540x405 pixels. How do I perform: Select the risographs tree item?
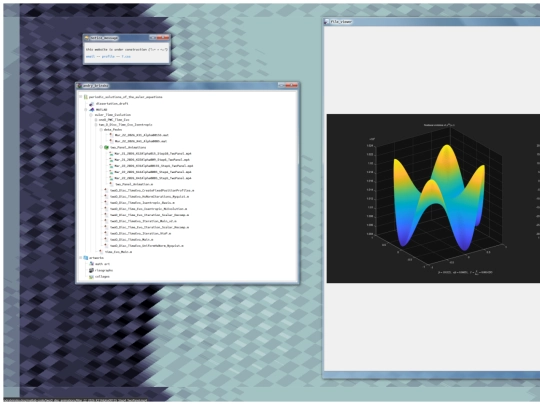point(104,270)
